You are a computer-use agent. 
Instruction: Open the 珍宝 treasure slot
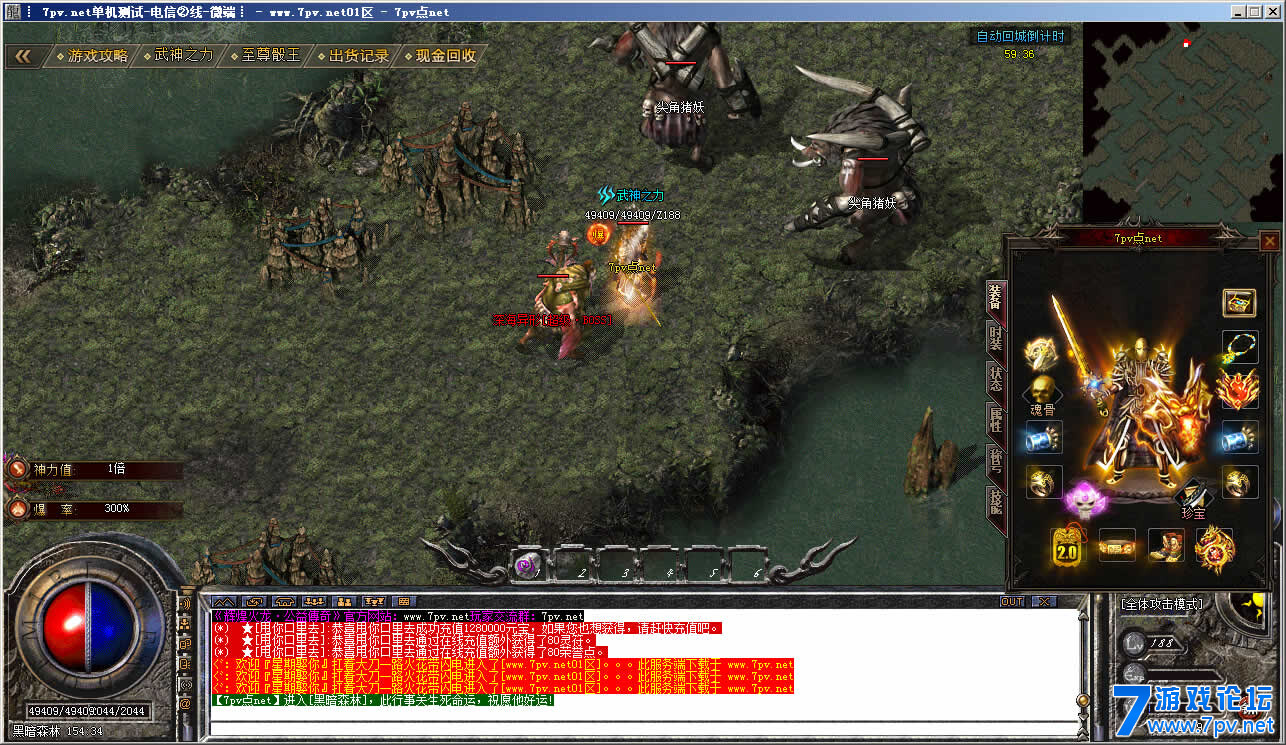point(1194,497)
